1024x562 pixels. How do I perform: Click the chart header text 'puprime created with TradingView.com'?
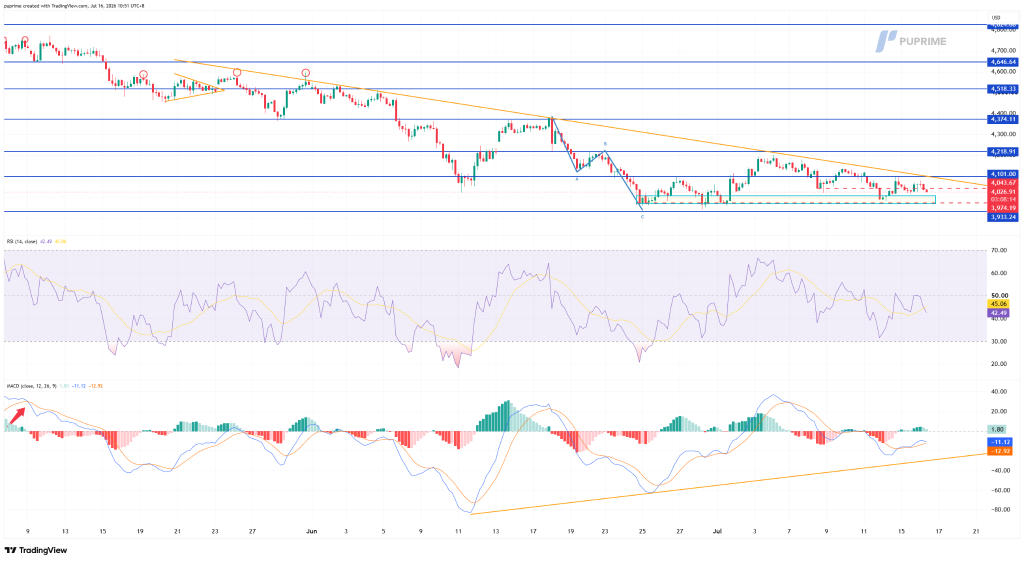(46, 6)
